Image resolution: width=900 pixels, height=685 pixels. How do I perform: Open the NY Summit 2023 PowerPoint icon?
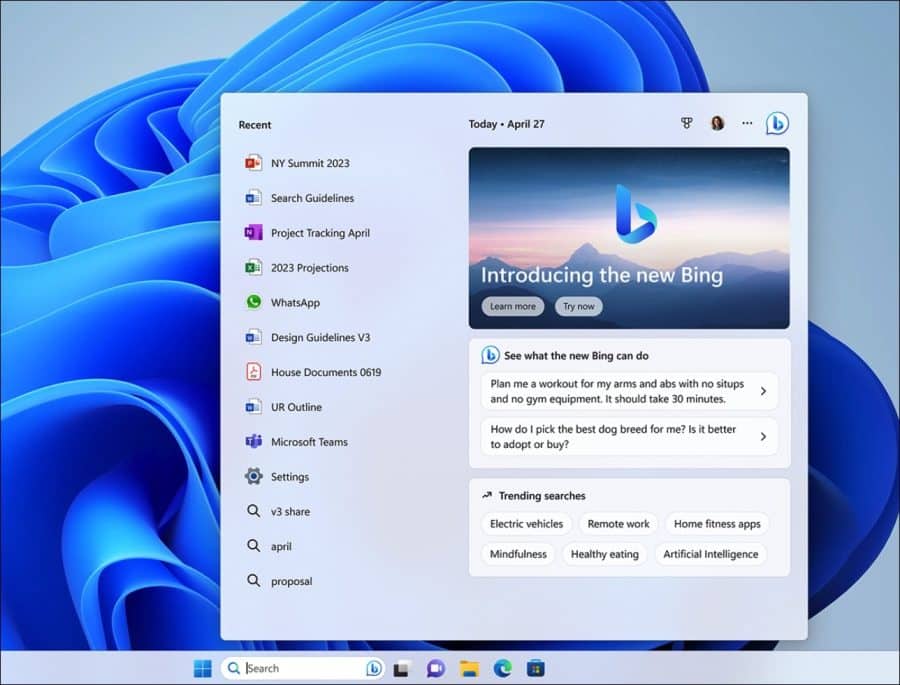(253, 163)
